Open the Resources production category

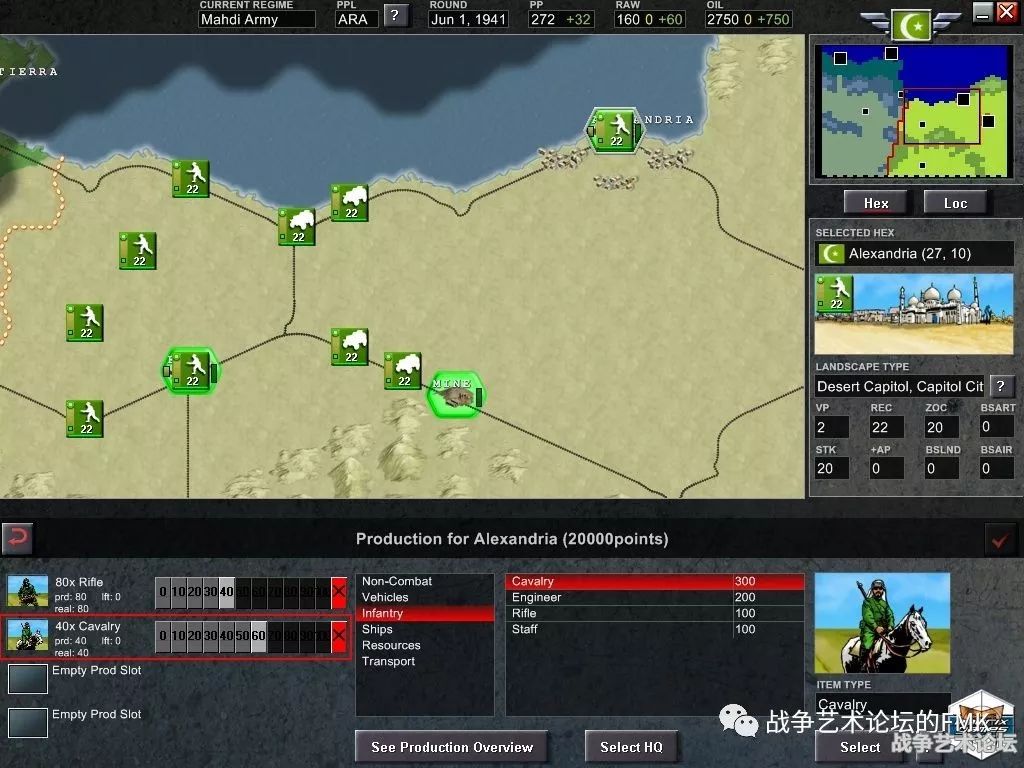tap(424, 645)
